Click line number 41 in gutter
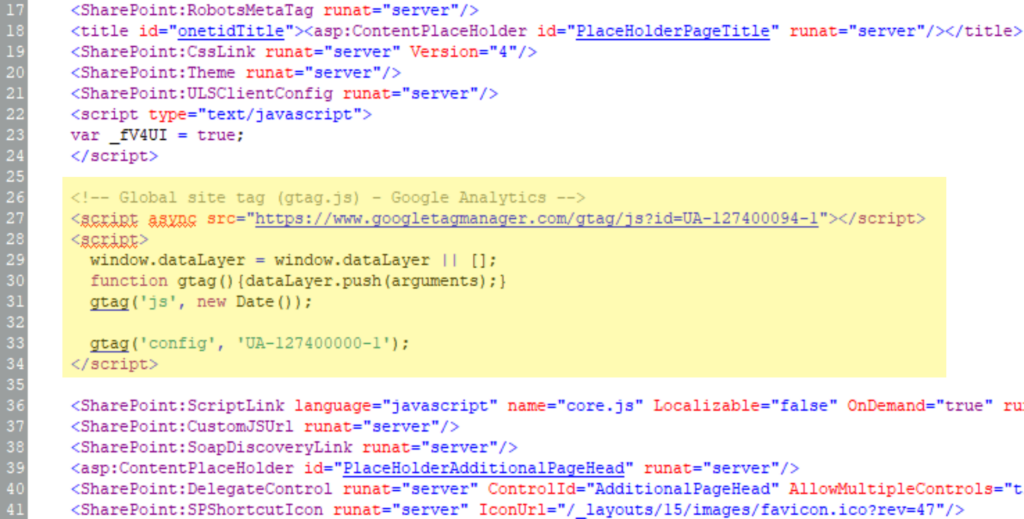Viewport: 1024px width, 519px height. tap(15, 510)
